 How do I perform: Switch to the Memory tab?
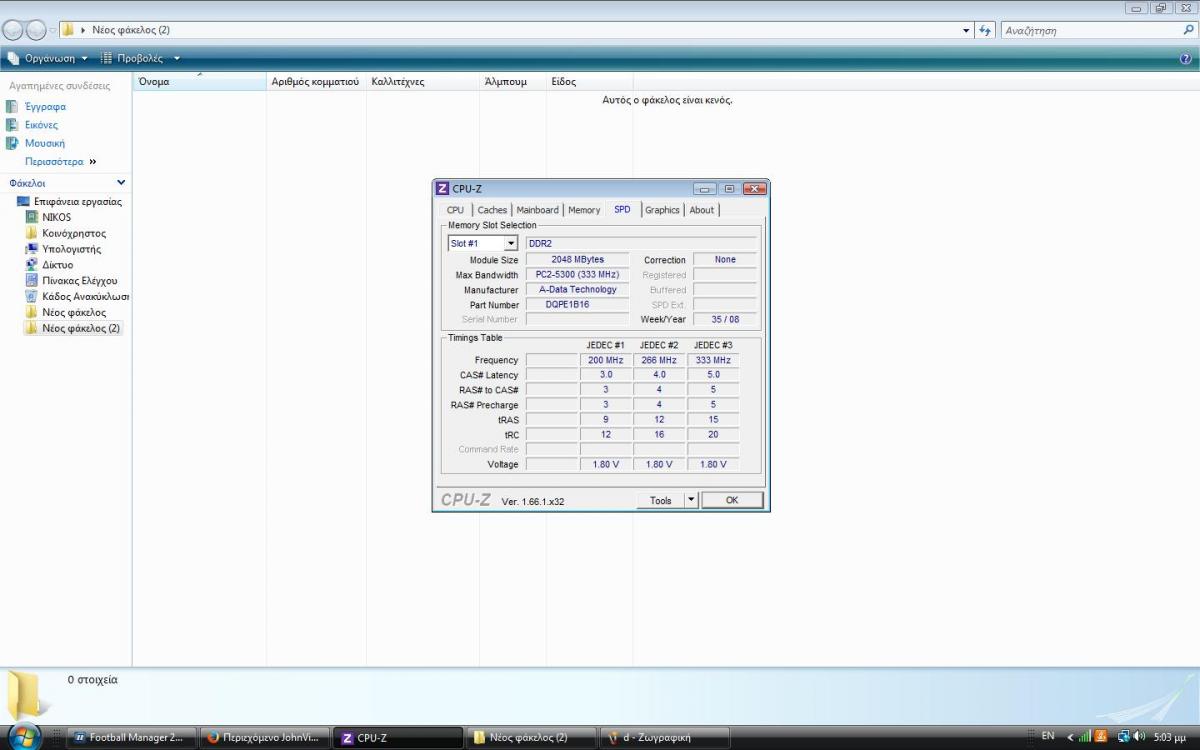pos(584,210)
